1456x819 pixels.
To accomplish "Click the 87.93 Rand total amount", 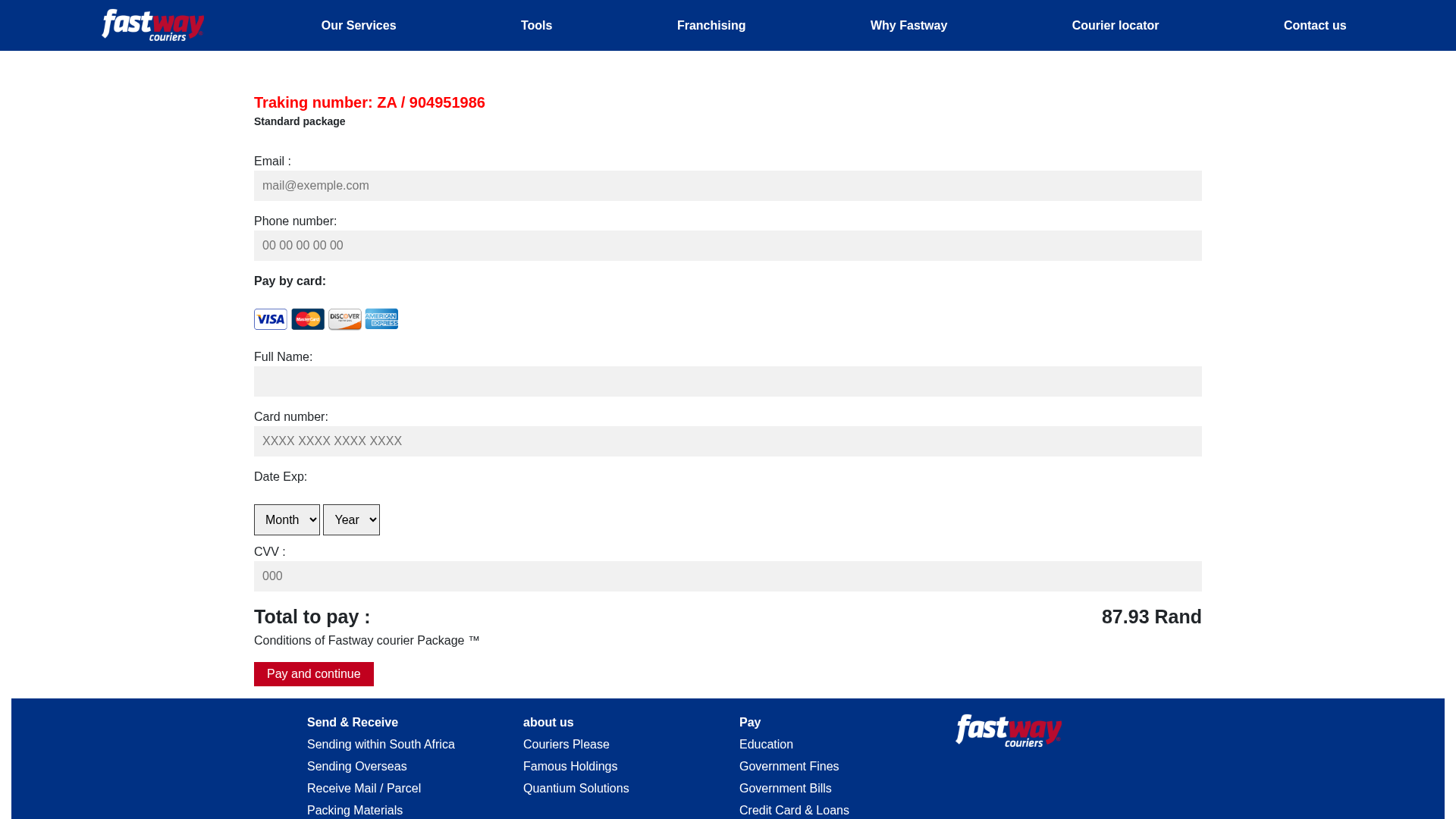I will 1152,617.
